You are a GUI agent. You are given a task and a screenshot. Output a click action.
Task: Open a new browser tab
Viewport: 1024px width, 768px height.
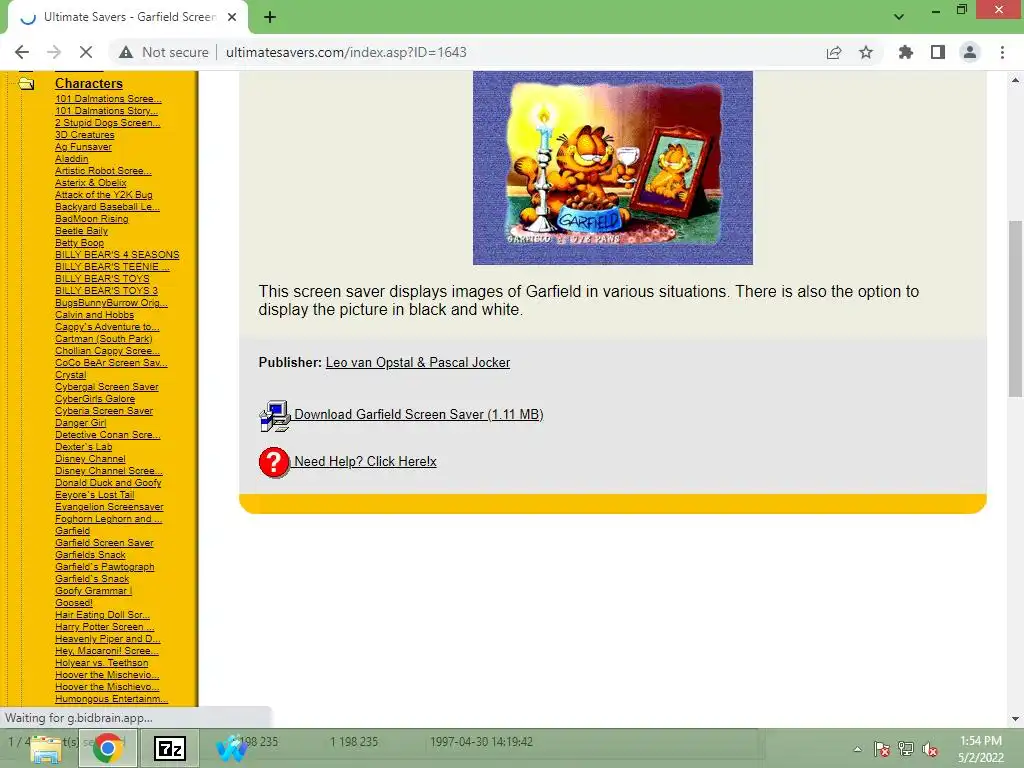pyautogui.click(x=270, y=18)
